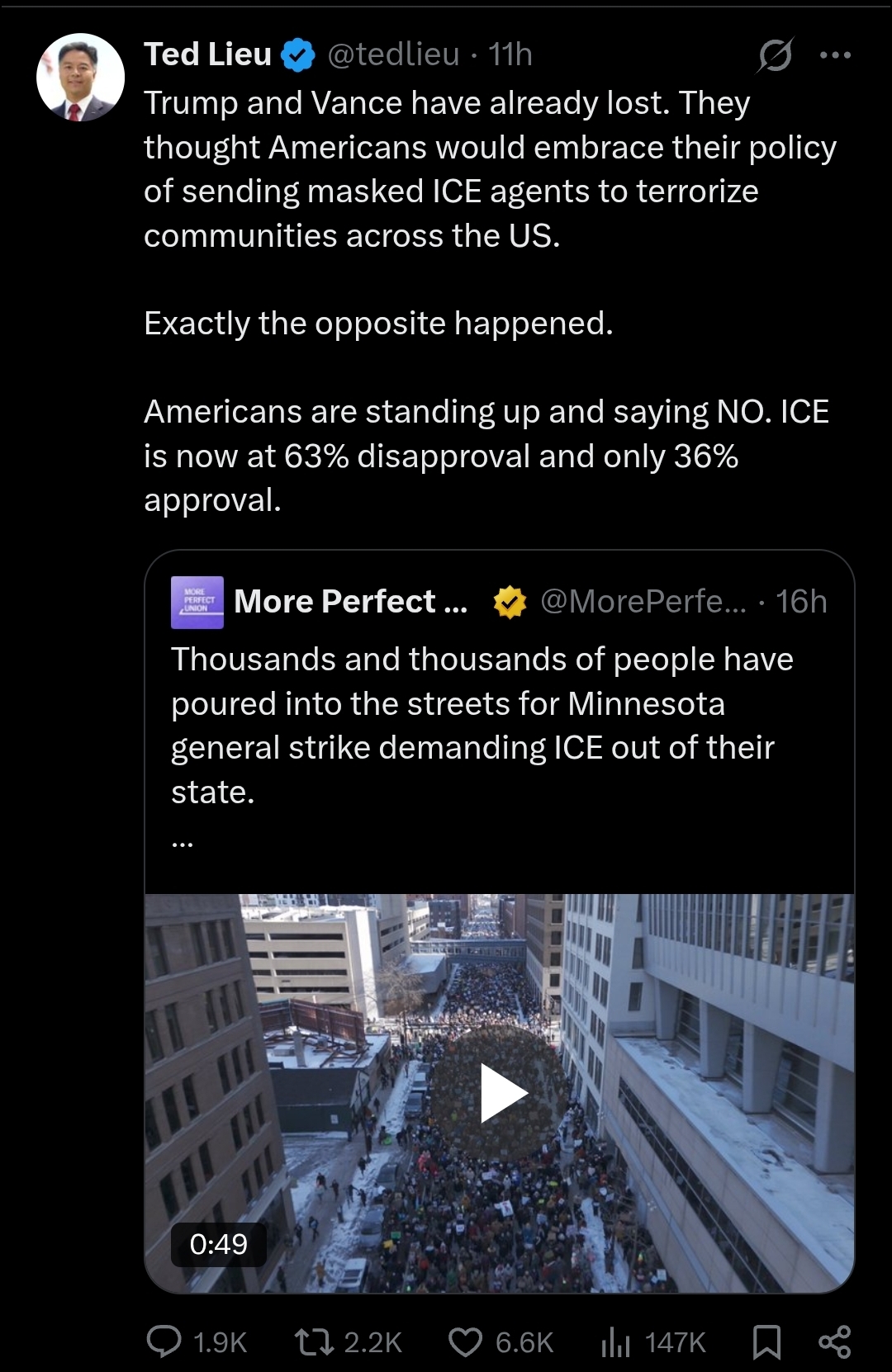This screenshot has width=892, height=1372.
Task: Click the More Perfect Union avatar
Action: (x=197, y=602)
